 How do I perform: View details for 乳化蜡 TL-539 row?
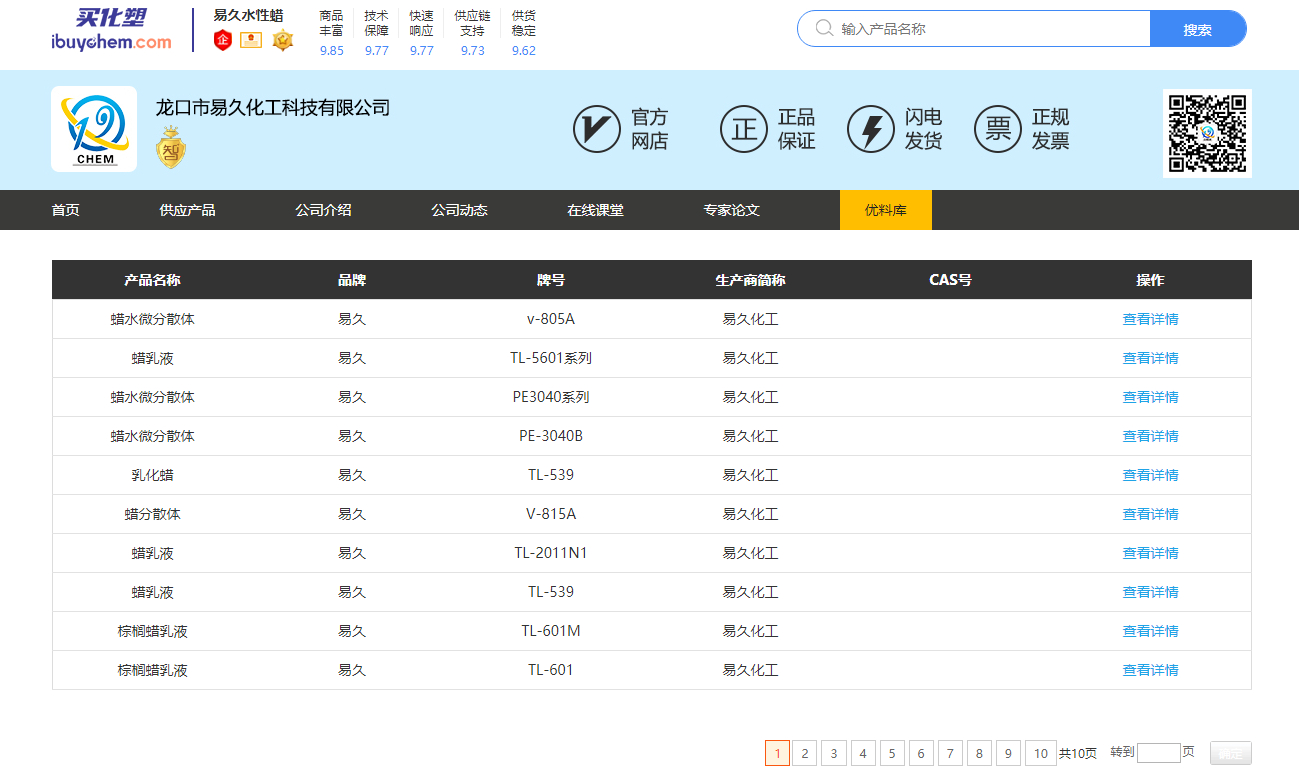pos(1150,475)
